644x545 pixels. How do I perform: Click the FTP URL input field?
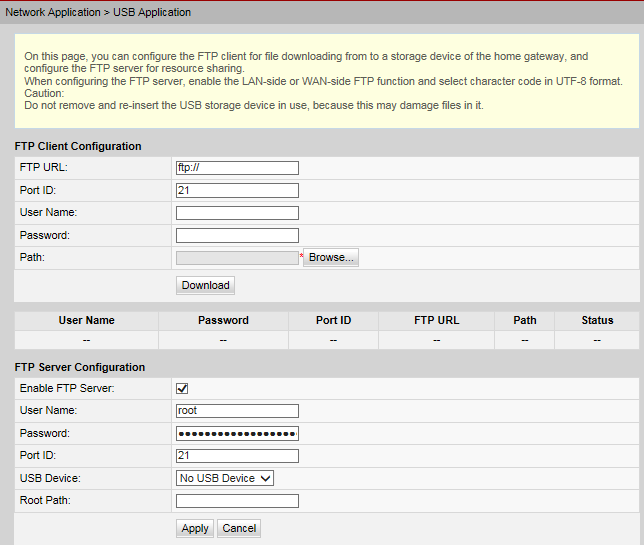[x=237, y=167]
